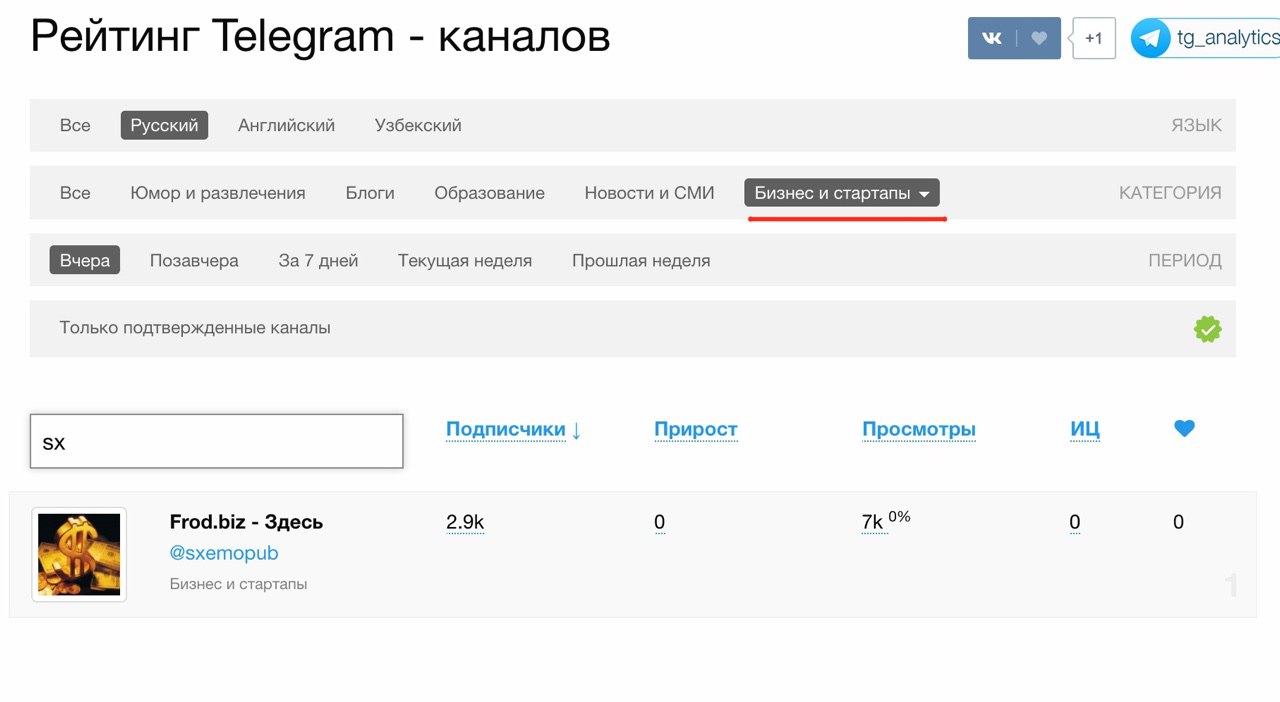Image resolution: width=1280 pixels, height=702 pixels.
Task: Click the Бизнес и стартапы label under @sxemopub
Action: 238,584
